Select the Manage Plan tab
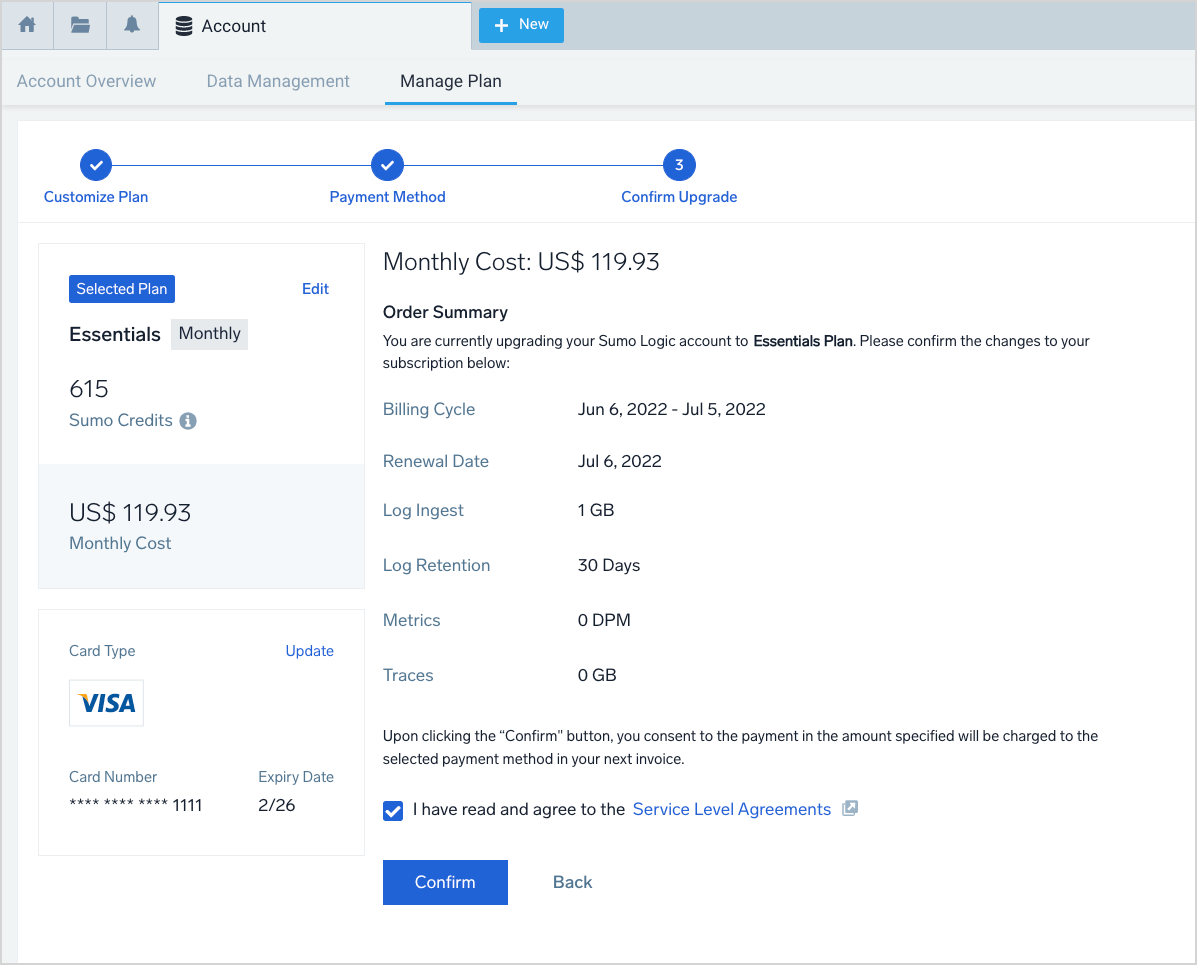 click(x=451, y=81)
